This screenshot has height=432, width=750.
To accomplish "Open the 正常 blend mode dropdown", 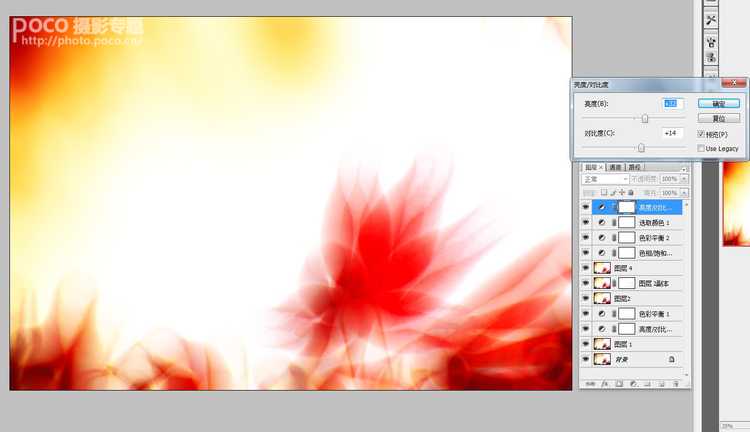I will pos(605,179).
